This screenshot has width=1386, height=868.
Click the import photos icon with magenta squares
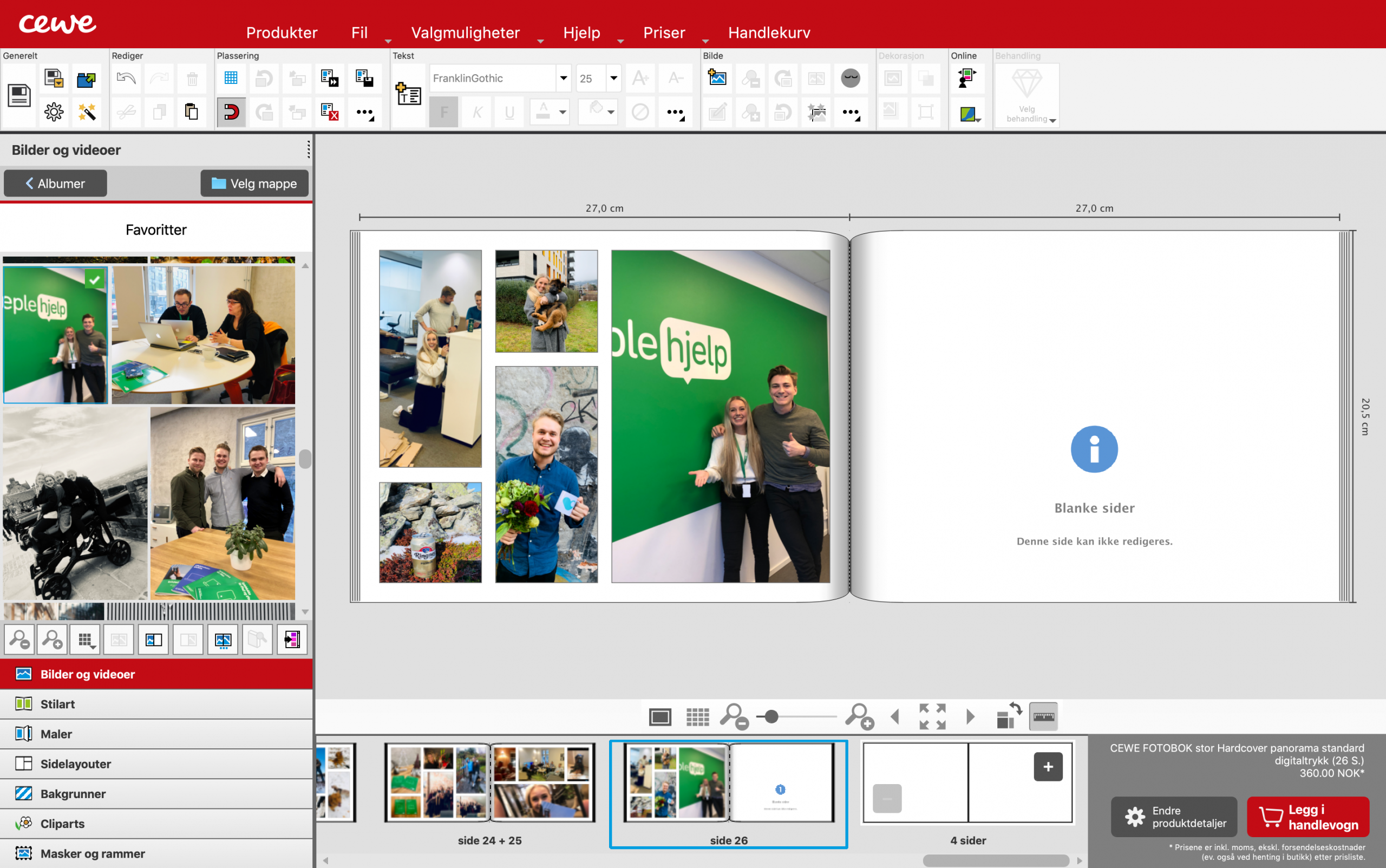pyautogui.click(x=292, y=639)
